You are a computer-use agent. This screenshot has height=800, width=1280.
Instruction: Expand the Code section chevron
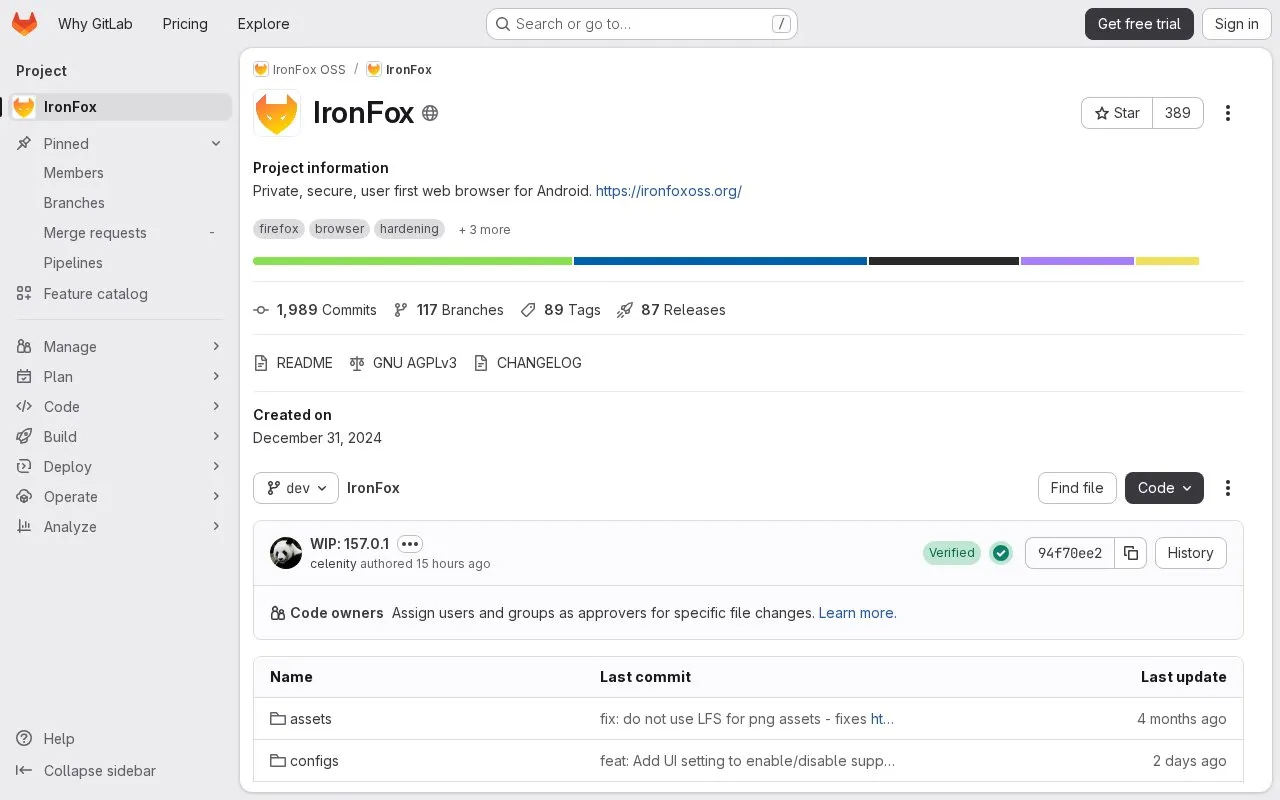coord(216,407)
